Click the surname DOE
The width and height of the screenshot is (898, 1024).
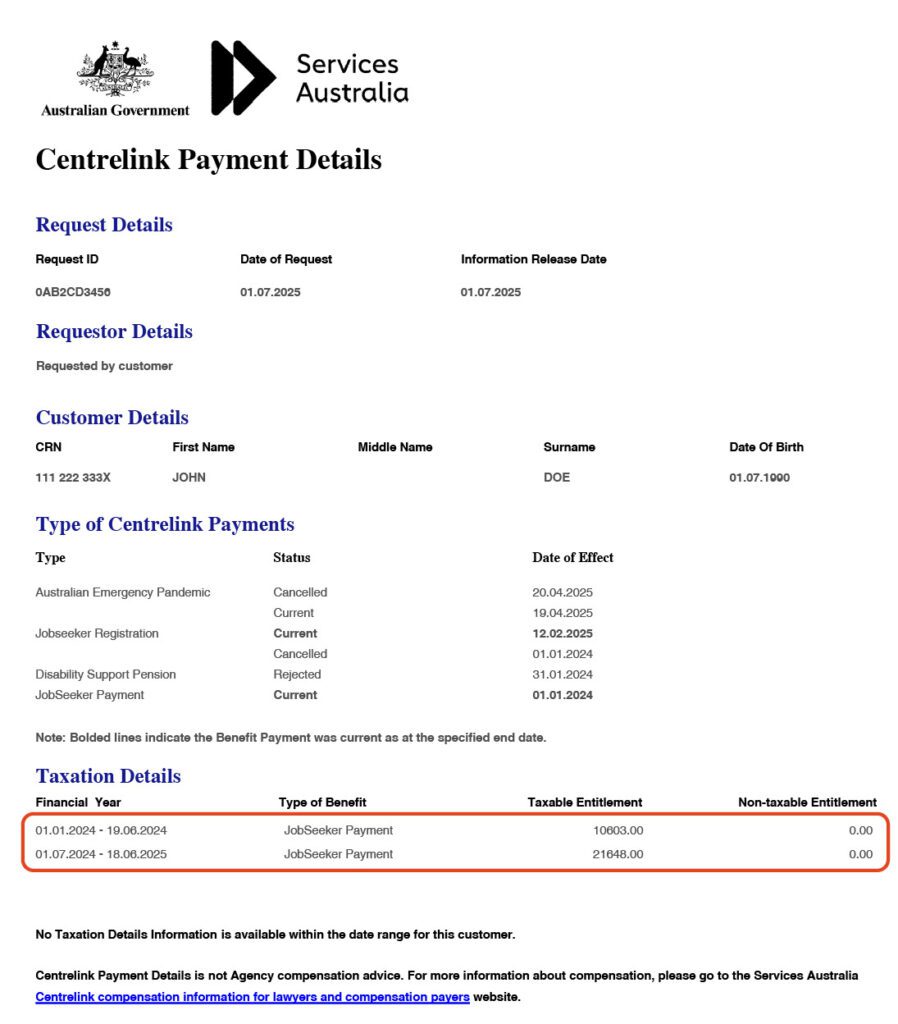click(x=556, y=477)
